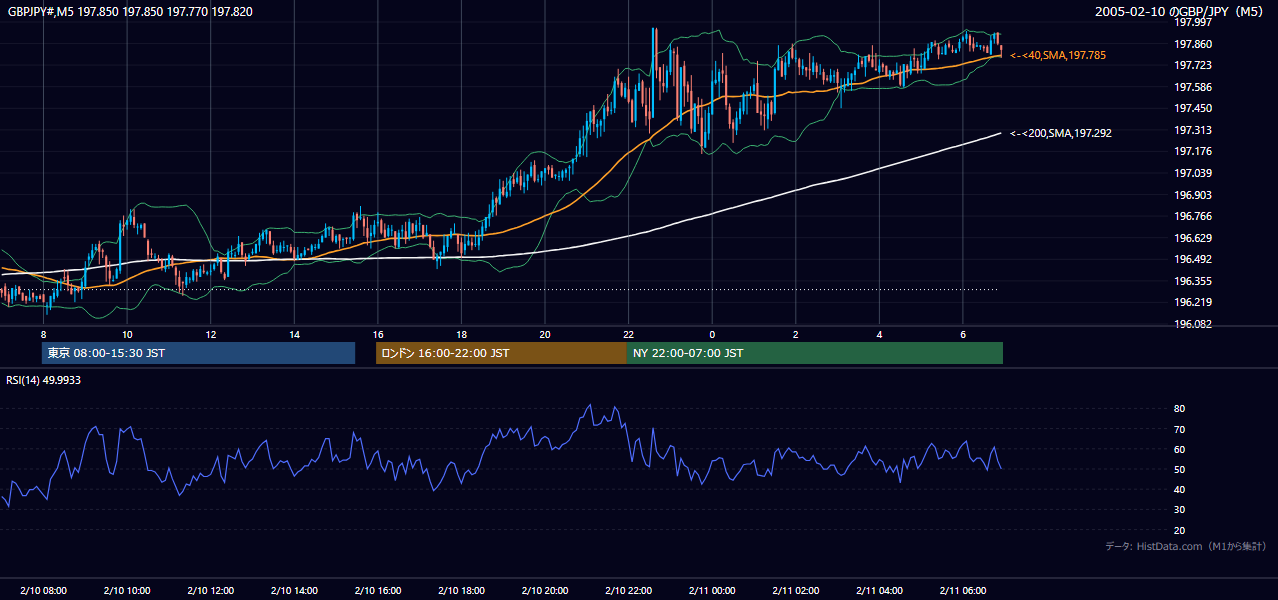Click the RSI 70 level label

[x=1180, y=429]
